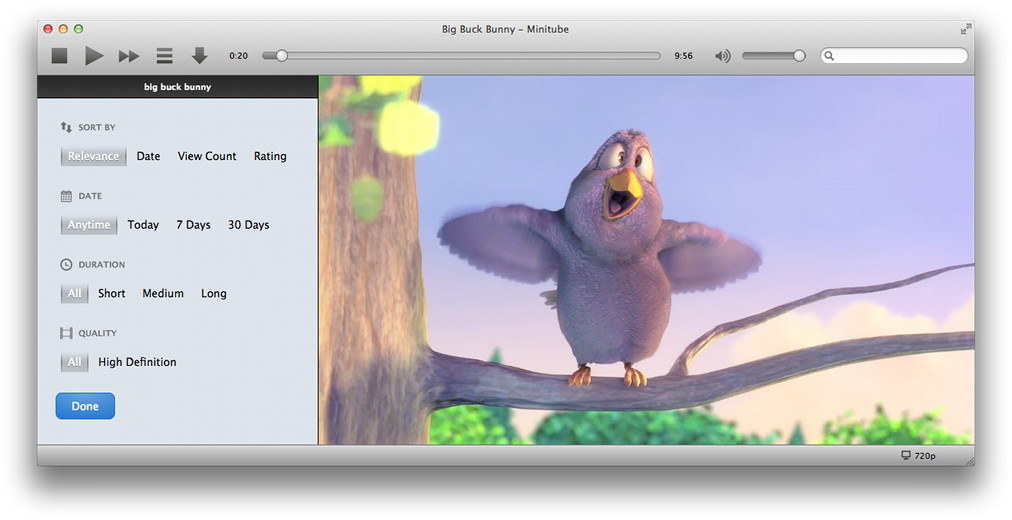Open the playlist list icon
The image size is (1012, 520).
click(164, 56)
